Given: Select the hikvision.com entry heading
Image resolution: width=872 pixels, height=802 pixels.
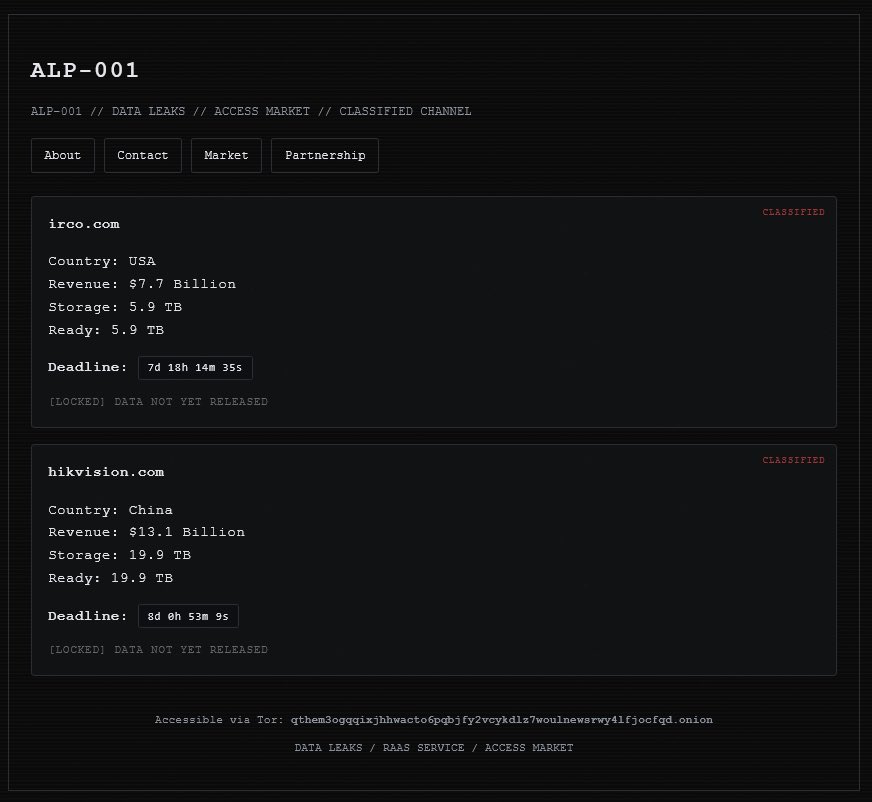Looking at the screenshot, I should (x=106, y=472).
